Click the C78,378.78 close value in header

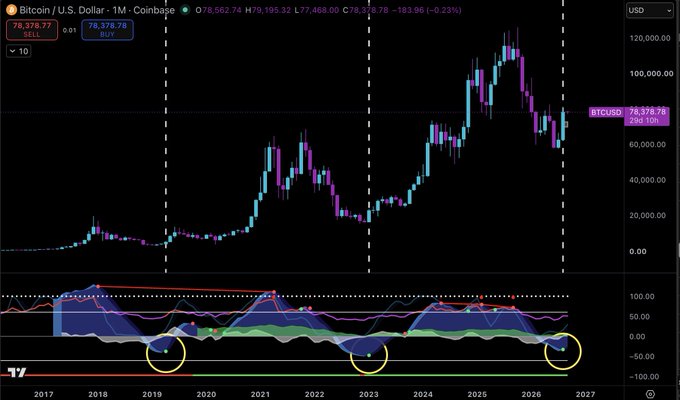[366, 10]
